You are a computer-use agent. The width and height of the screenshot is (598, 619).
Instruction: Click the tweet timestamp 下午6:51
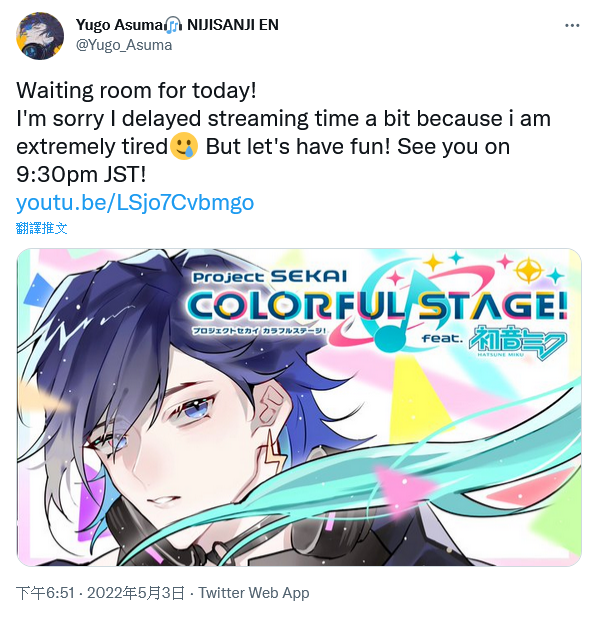point(45,593)
